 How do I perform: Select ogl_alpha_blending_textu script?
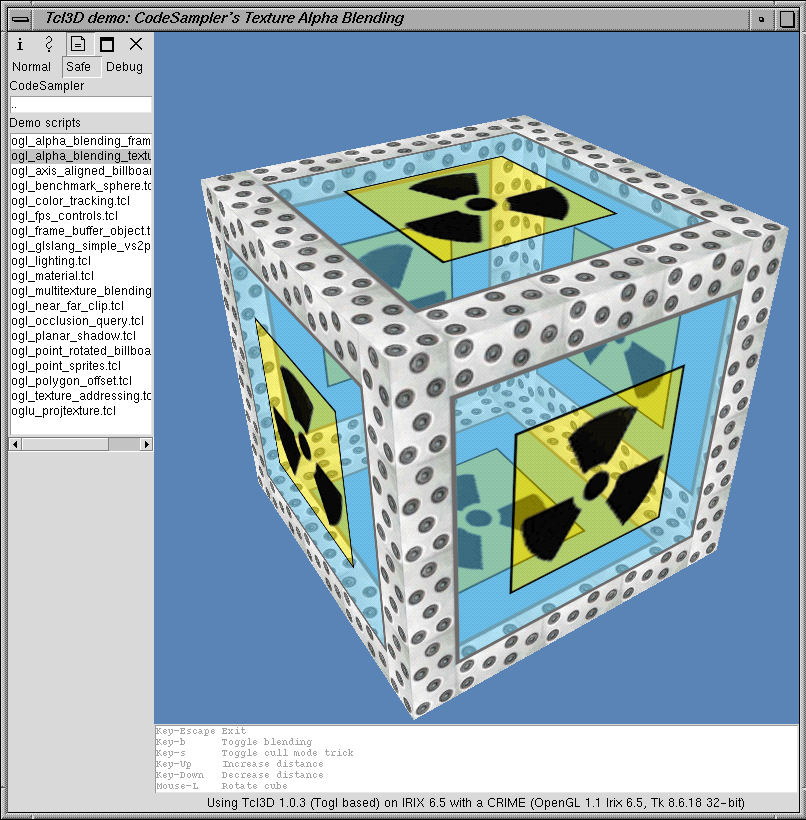[x=81, y=156]
